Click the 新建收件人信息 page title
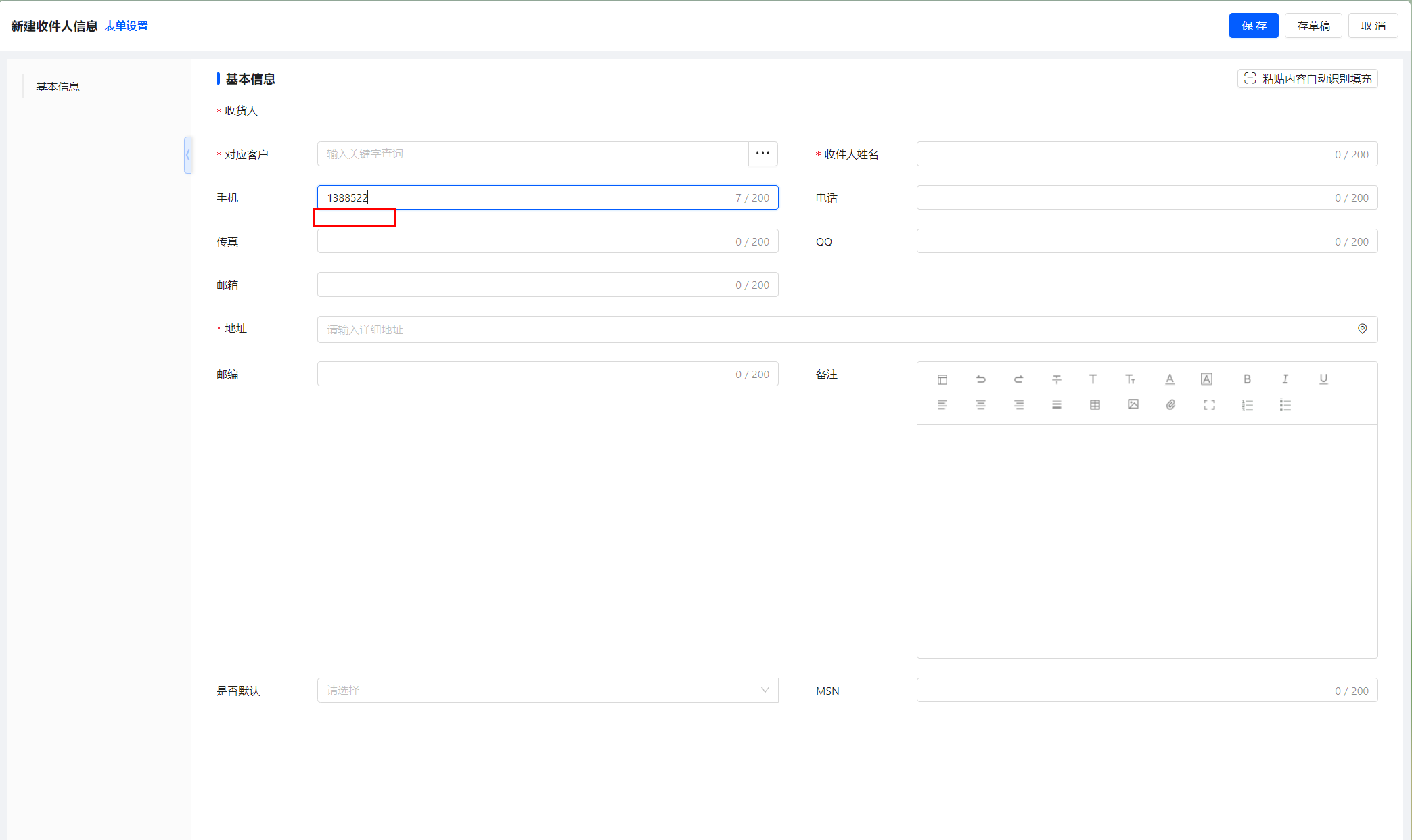Image resolution: width=1412 pixels, height=840 pixels. pyautogui.click(x=54, y=26)
